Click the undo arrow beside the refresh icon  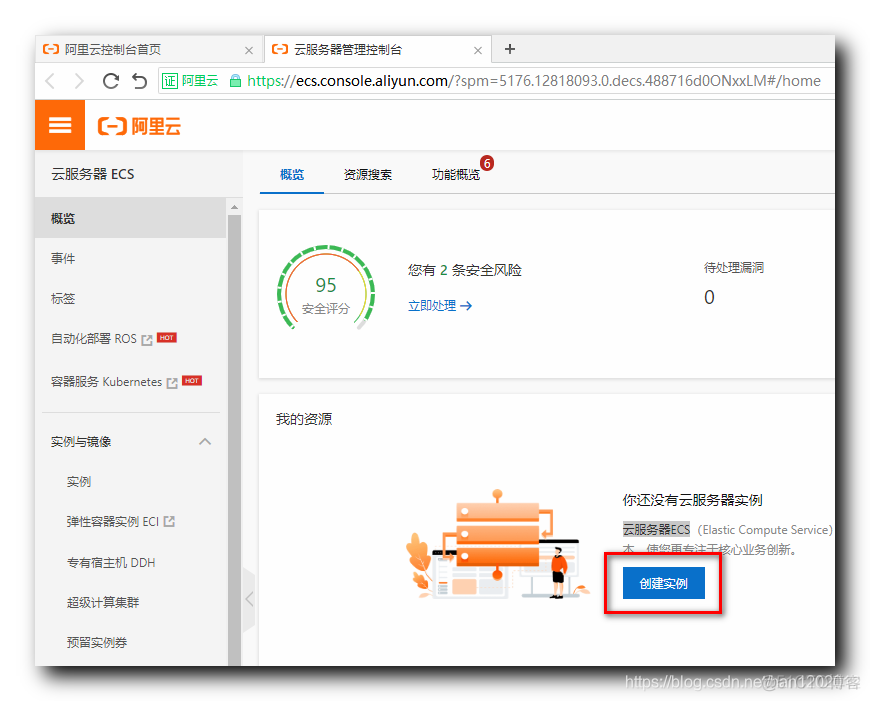click(x=139, y=81)
